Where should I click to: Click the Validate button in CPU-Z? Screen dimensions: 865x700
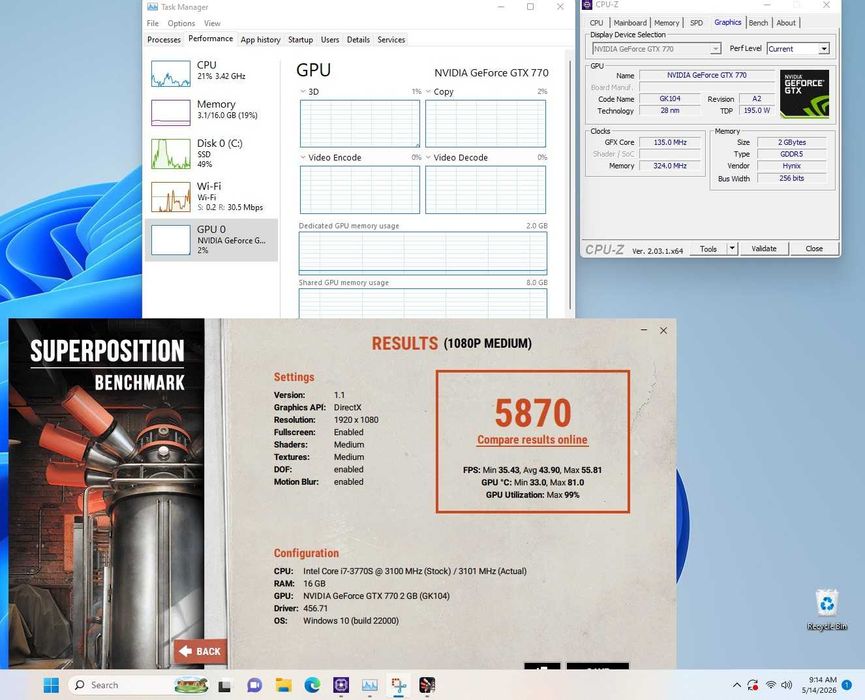(764, 249)
